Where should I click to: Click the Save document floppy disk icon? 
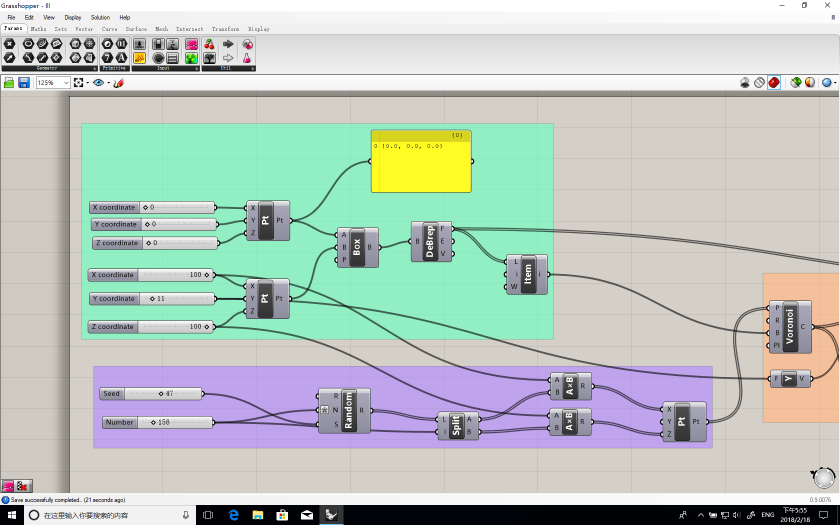coord(24,82)
